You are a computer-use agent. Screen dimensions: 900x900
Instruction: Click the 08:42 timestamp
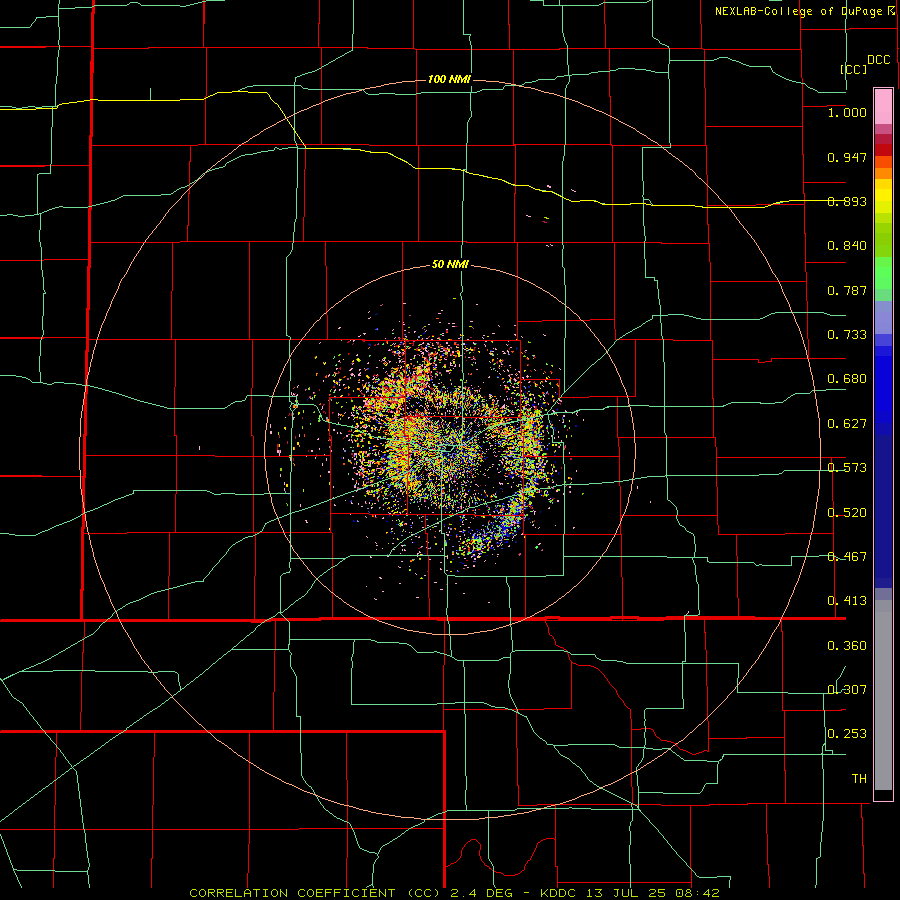click(x=696, y=893)
